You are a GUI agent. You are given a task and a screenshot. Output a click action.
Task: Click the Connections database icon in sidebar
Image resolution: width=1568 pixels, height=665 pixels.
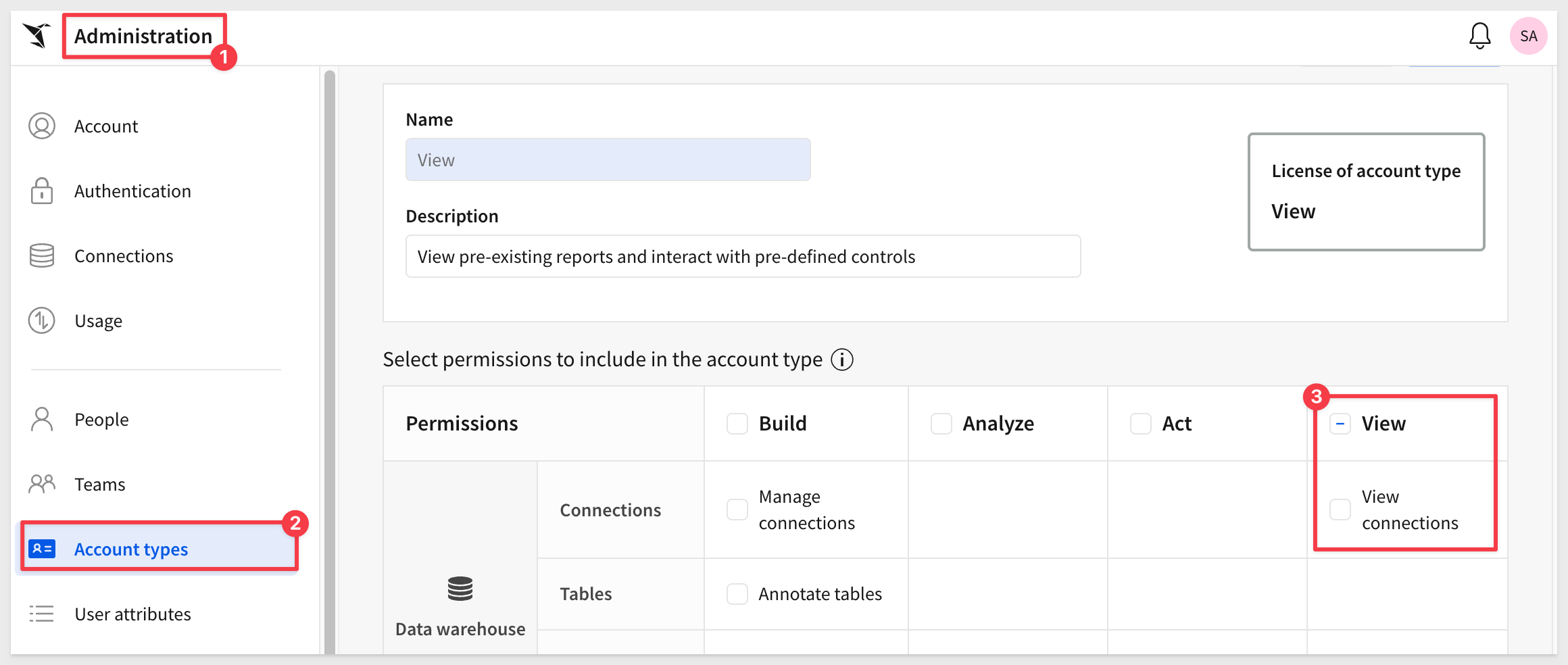(42, 256)
